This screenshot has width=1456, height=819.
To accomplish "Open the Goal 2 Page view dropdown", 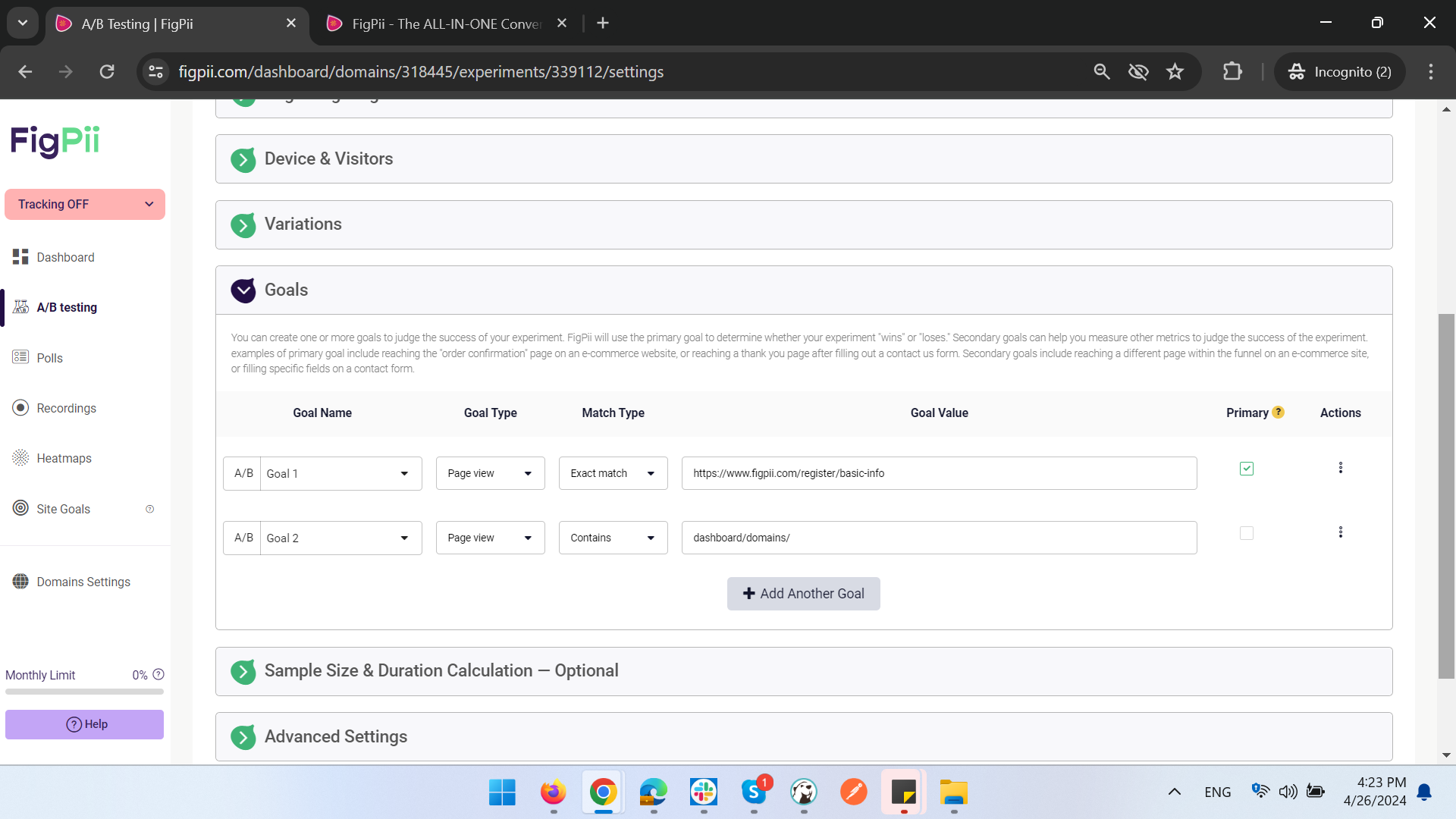I will (x=490, y=538).
